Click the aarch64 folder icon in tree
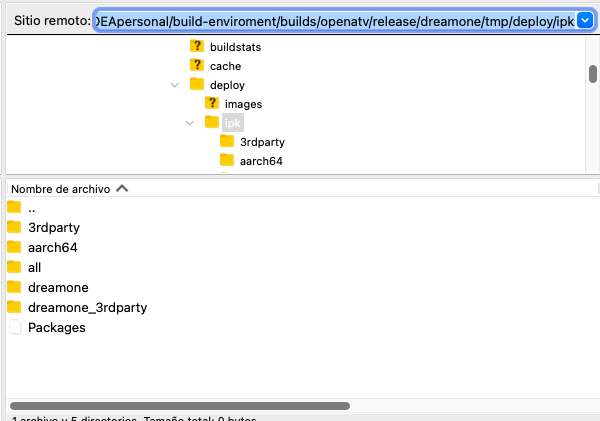 [227, 161]
